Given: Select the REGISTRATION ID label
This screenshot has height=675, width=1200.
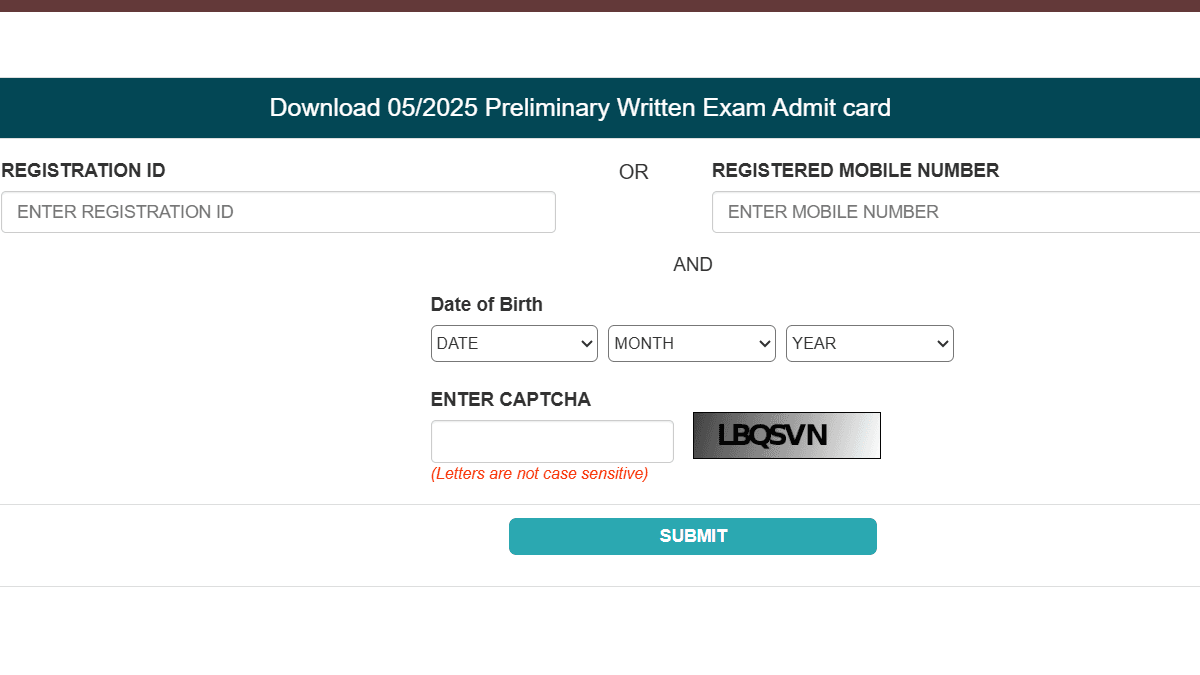Looking at the screenshot, I should (x=83, y=170).
